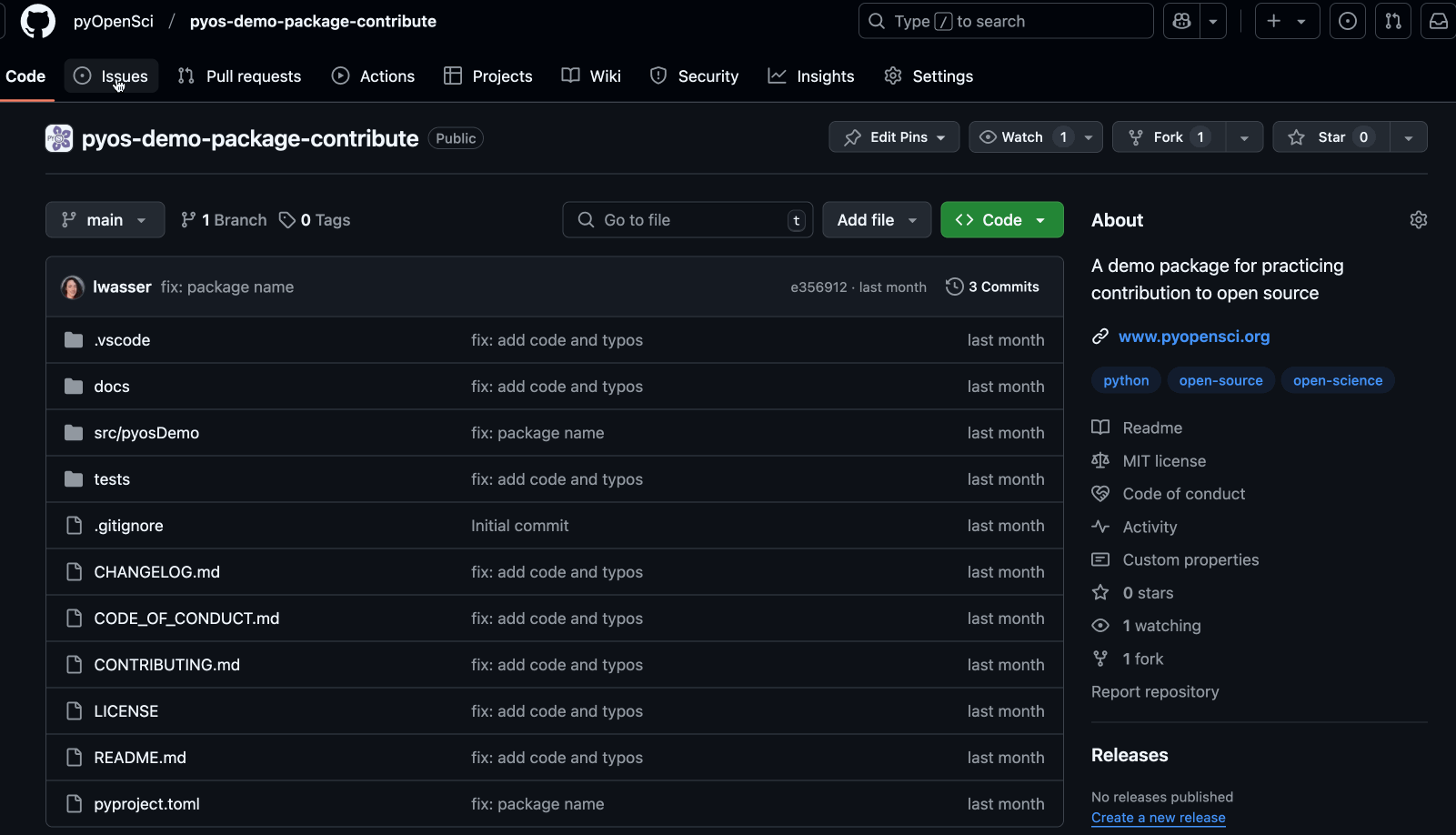
Task: Expand the Star lists dropdown arrow
Action: (x=1409, y=137)
